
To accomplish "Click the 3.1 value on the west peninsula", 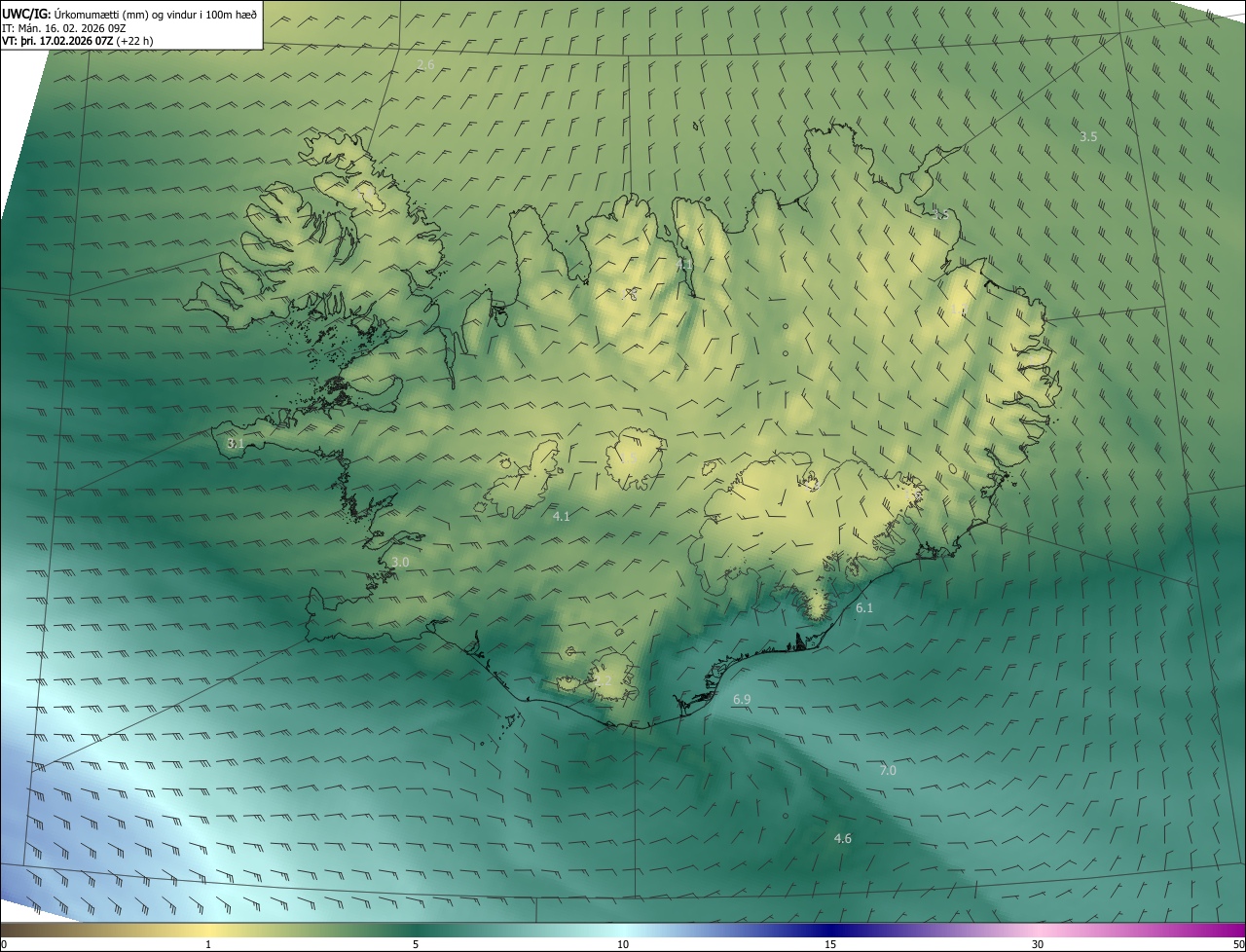I will [235, 443].
